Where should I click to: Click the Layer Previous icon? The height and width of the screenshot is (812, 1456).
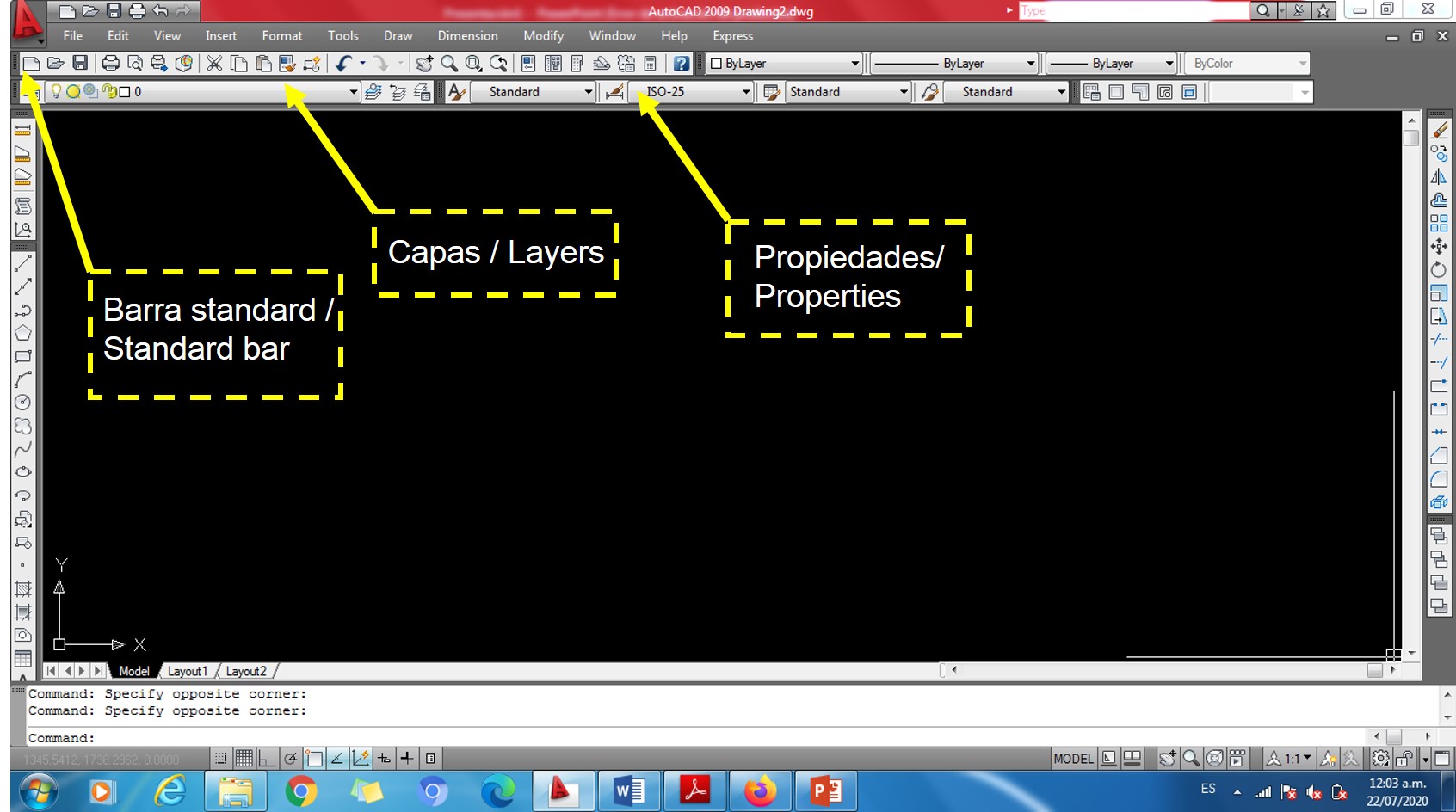coord(398,92)
